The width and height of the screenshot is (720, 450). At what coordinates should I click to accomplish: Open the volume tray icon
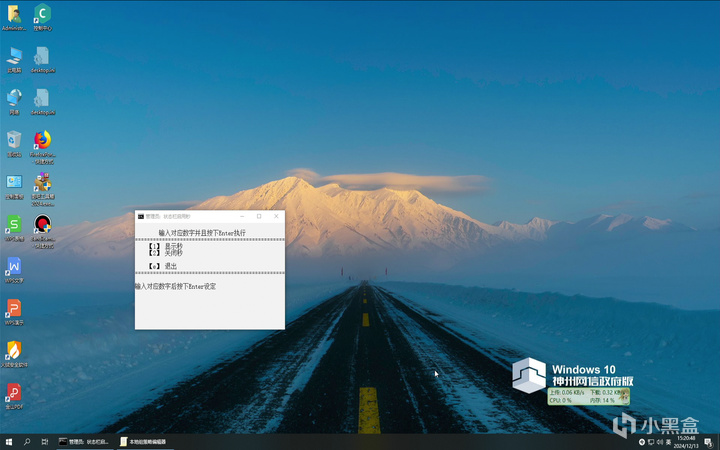click(660, 442)
